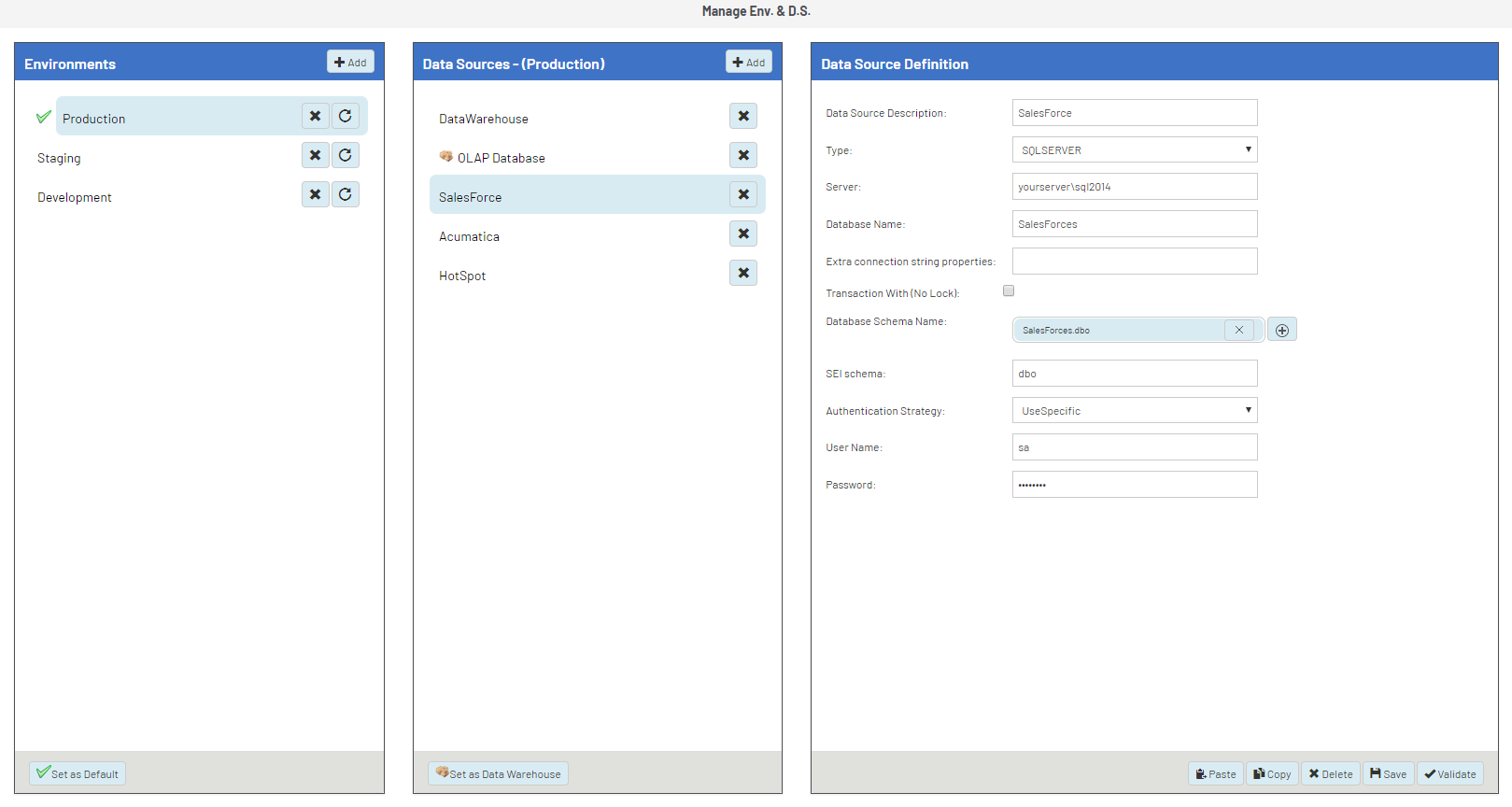Expand the Authentication Strategy dropdown
The image size is (1512, 807).
pyautogui.click(x=1135, y=410)
